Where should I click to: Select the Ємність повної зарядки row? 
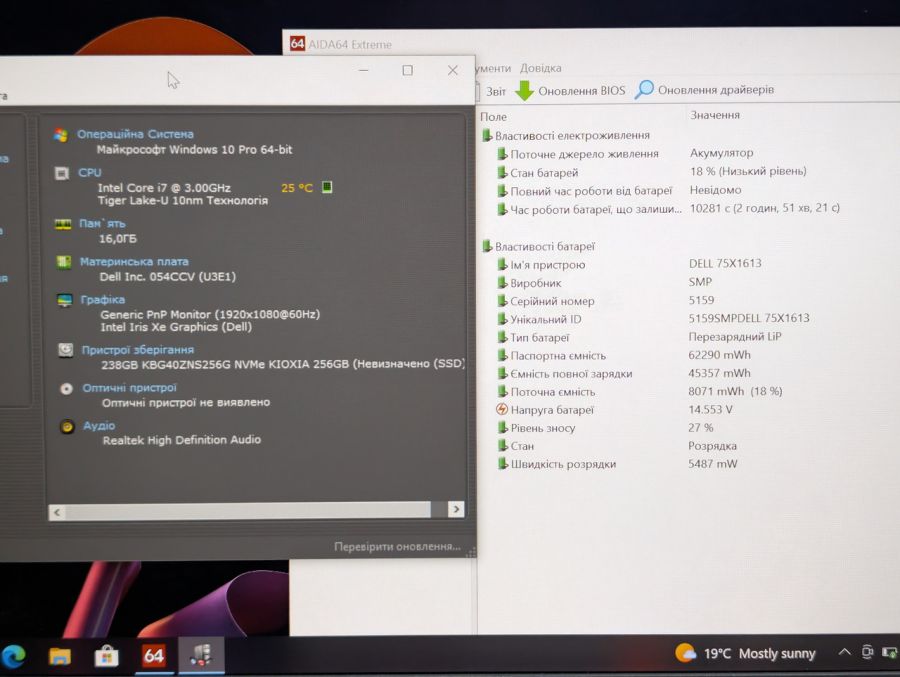tap(689, 373)
